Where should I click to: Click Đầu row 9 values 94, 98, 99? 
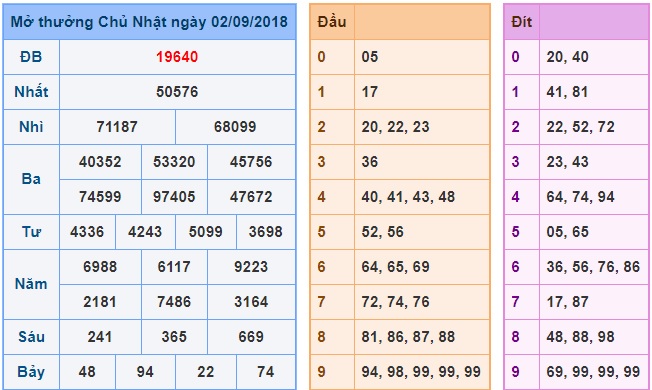pyautogui.click(x=421, y=371)
